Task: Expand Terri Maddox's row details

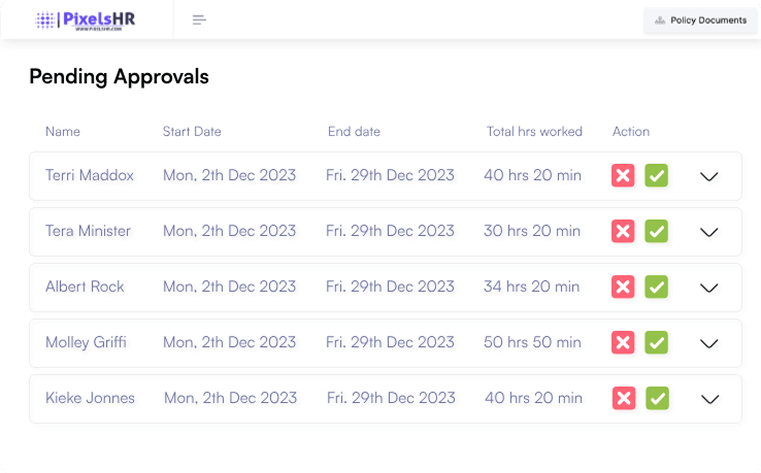Action: (x=709, y=177)
